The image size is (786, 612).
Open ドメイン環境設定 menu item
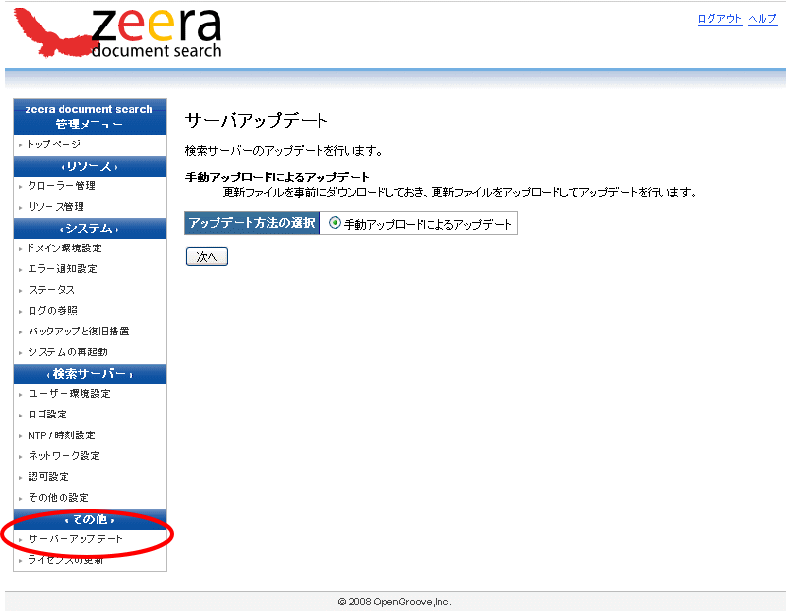click(x=65, y=248)
